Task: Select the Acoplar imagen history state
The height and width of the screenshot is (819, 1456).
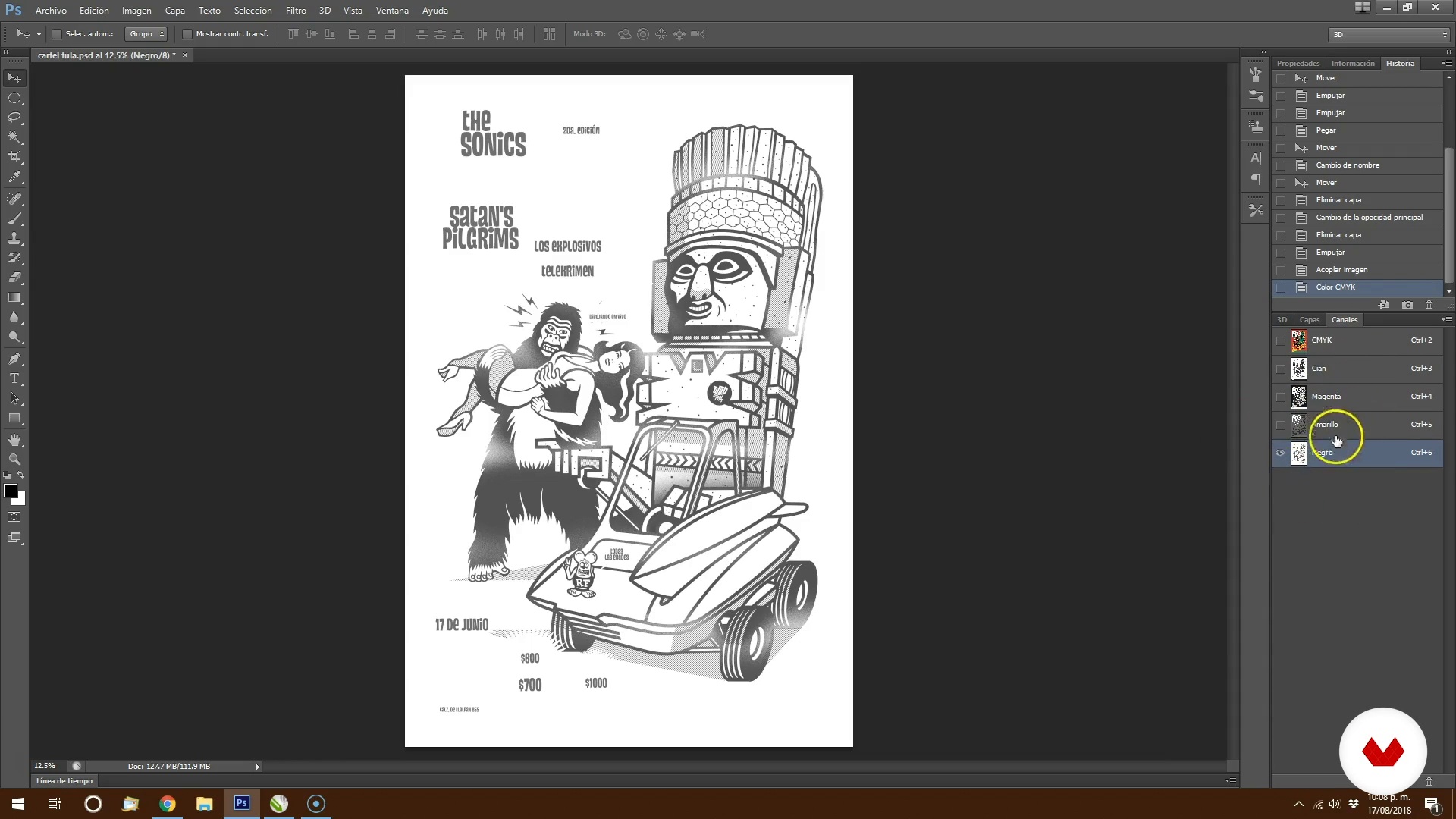Action: (1357, 270)
